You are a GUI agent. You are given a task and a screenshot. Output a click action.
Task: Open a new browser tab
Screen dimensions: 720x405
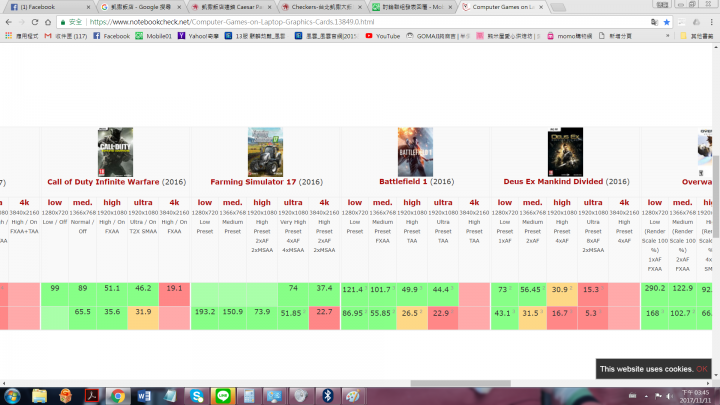click(557, 7)
